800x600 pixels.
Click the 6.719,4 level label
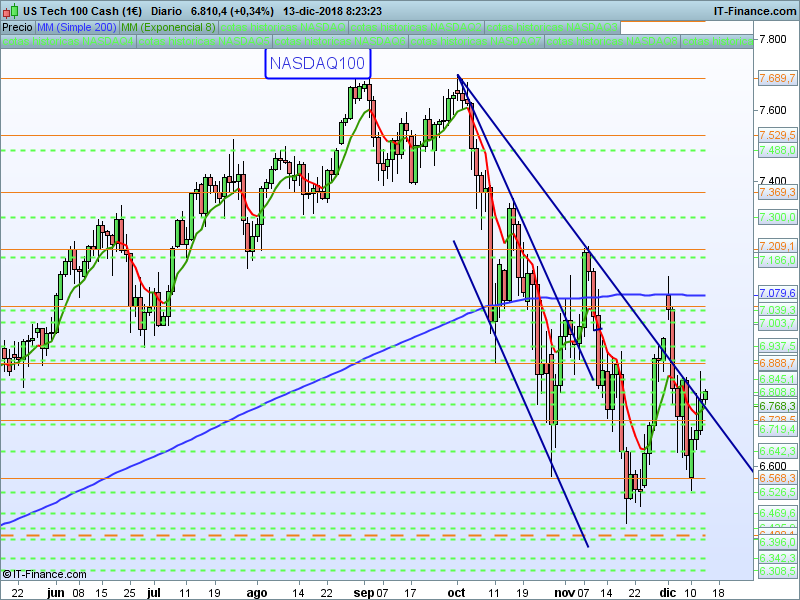[x=777, y=429]
